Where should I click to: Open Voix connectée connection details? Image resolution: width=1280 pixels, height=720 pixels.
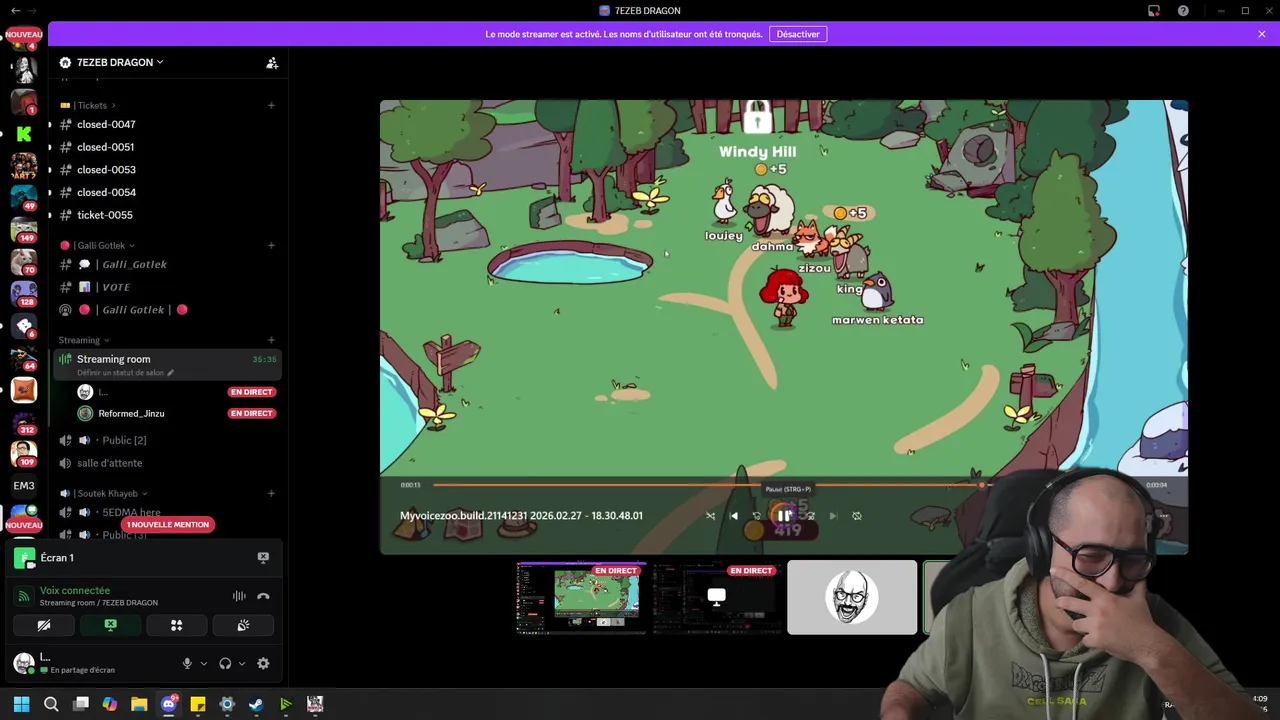tap(75, 590)
